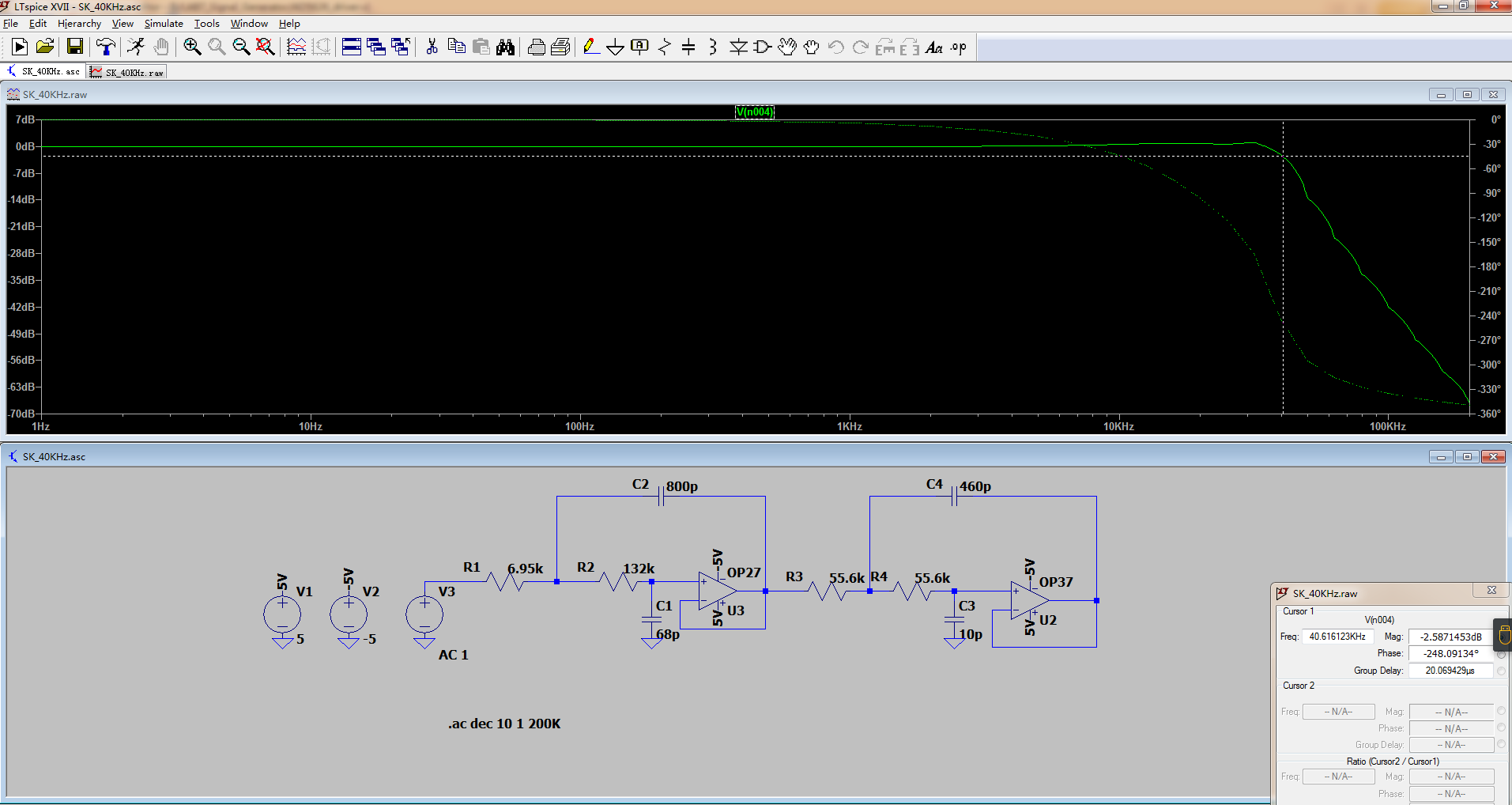The image size is (1512, 805).
Task: Switch to the SK_40KHz.asc tab
Action: (43, 71)
